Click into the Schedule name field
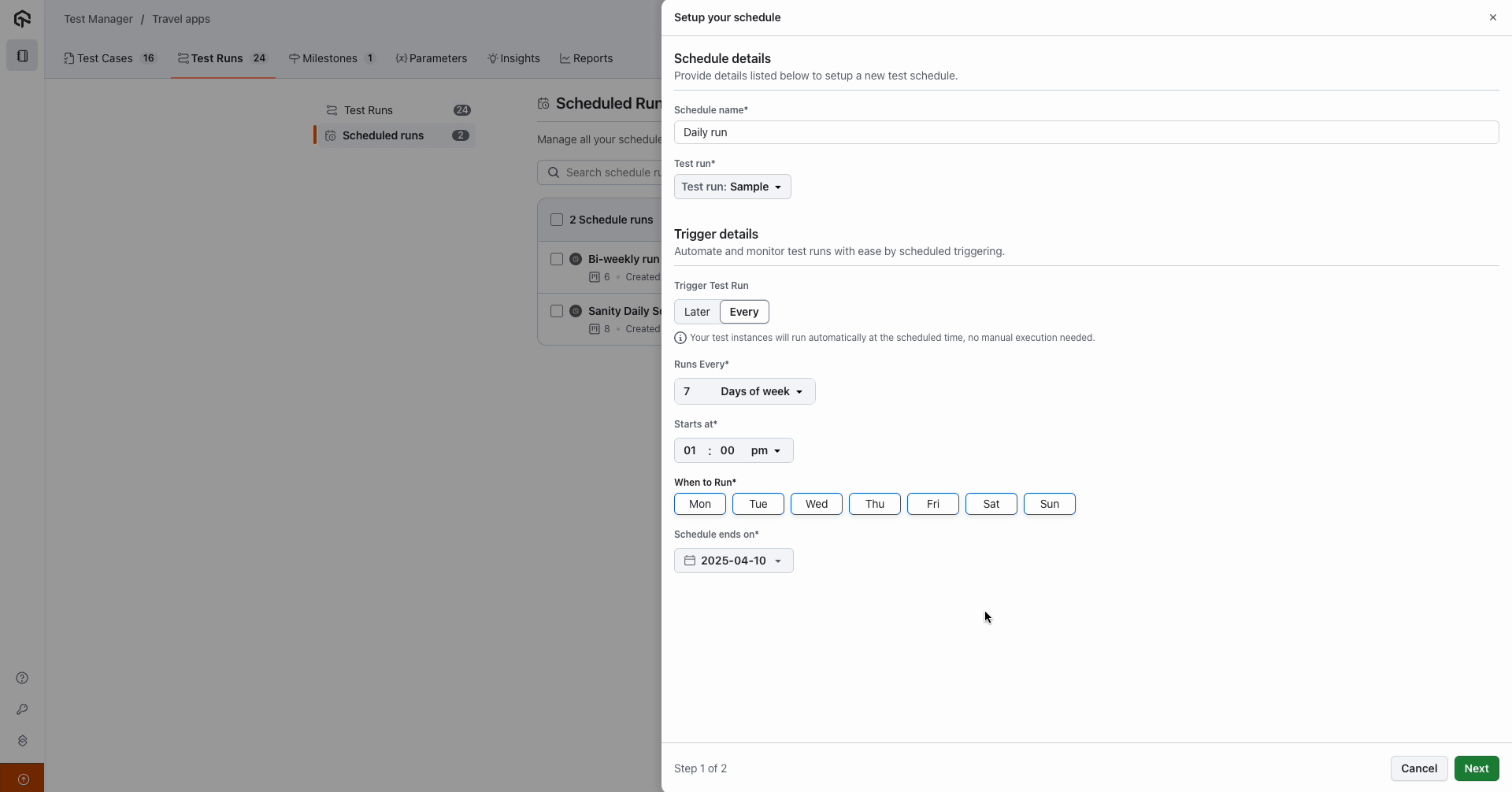Image resolution: width=1512 pixels, height=792 pixels. tap(1086, 132)
